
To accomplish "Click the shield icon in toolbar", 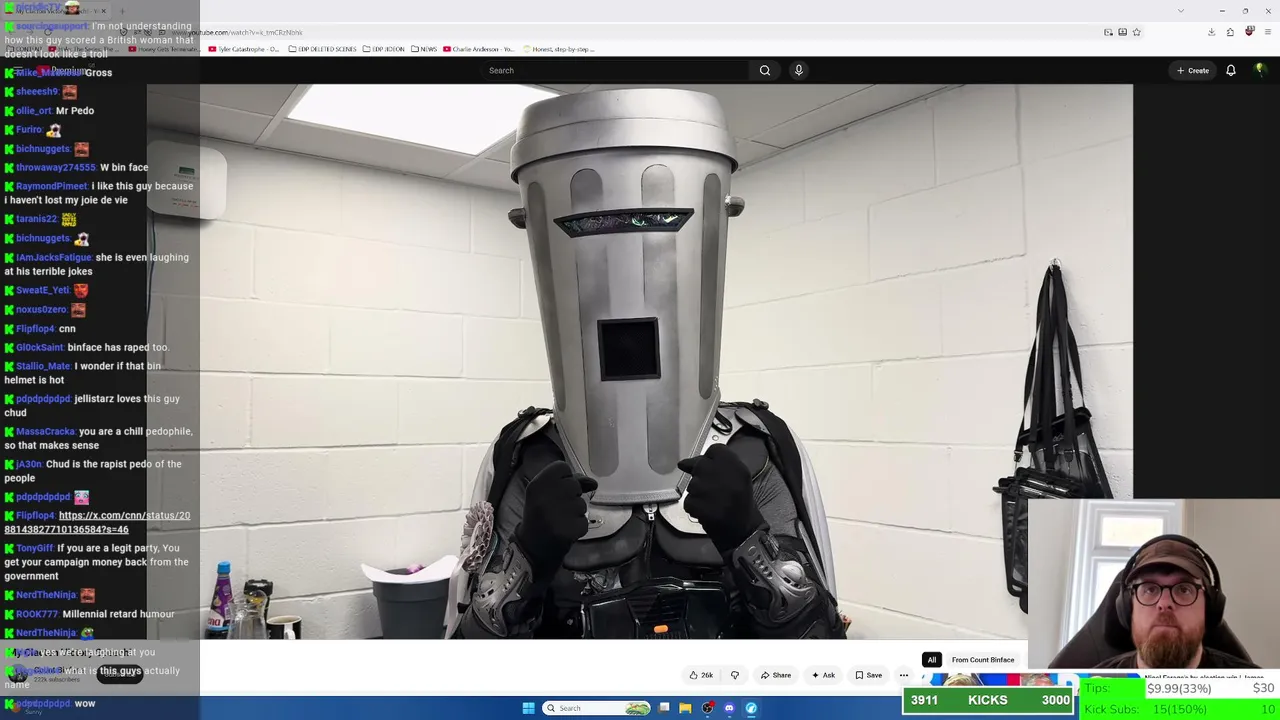I will click(x=1249, y=32).
